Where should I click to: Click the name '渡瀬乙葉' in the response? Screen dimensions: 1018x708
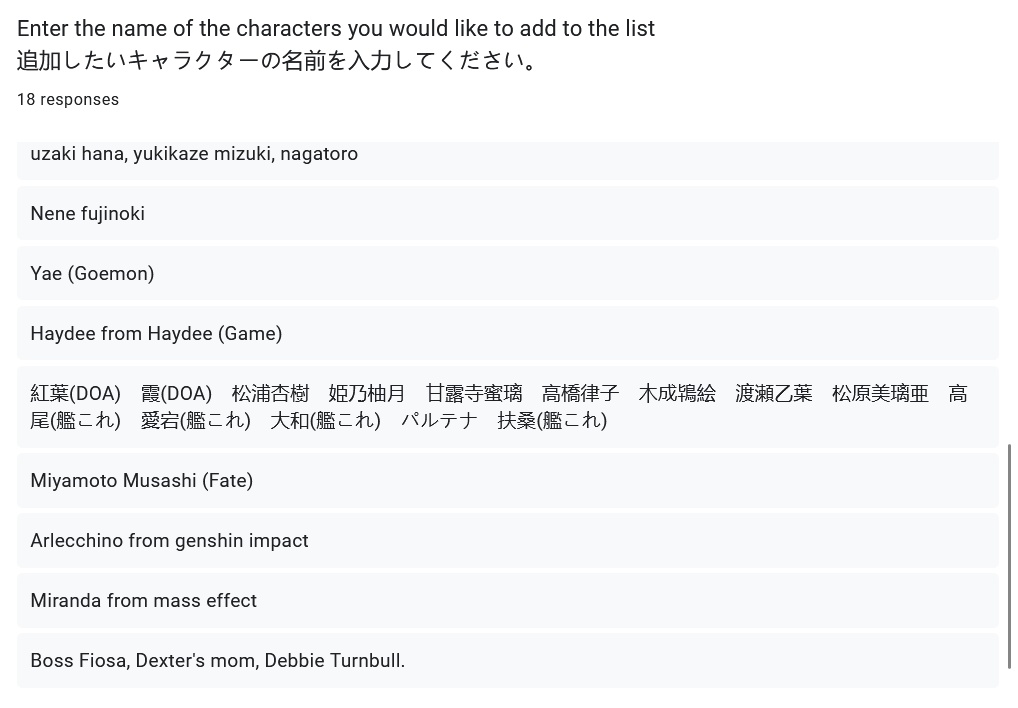pyautogui.click(x=774, y=394)
